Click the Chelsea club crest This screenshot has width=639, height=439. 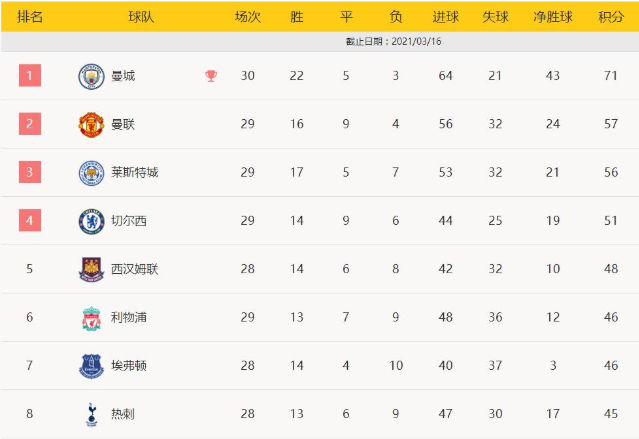tap(91, 221)
